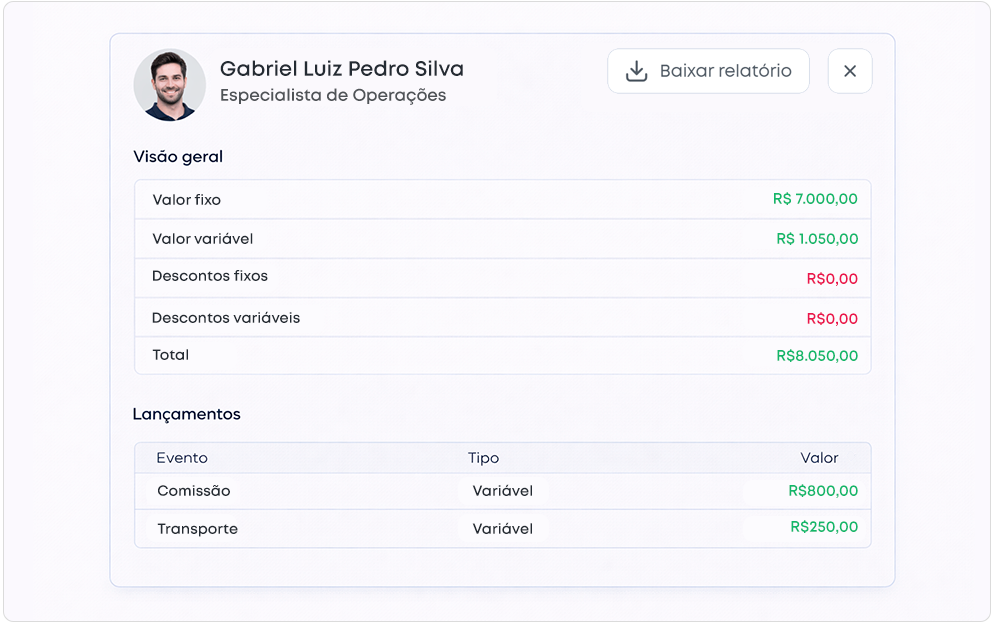Open the Transporte entry

(198, 529)
